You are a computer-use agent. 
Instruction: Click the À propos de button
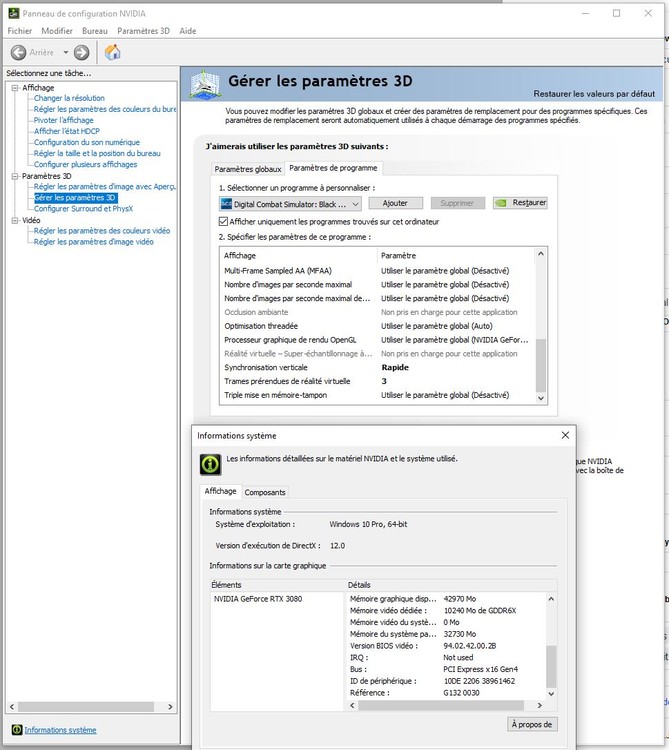pos(532,724)
